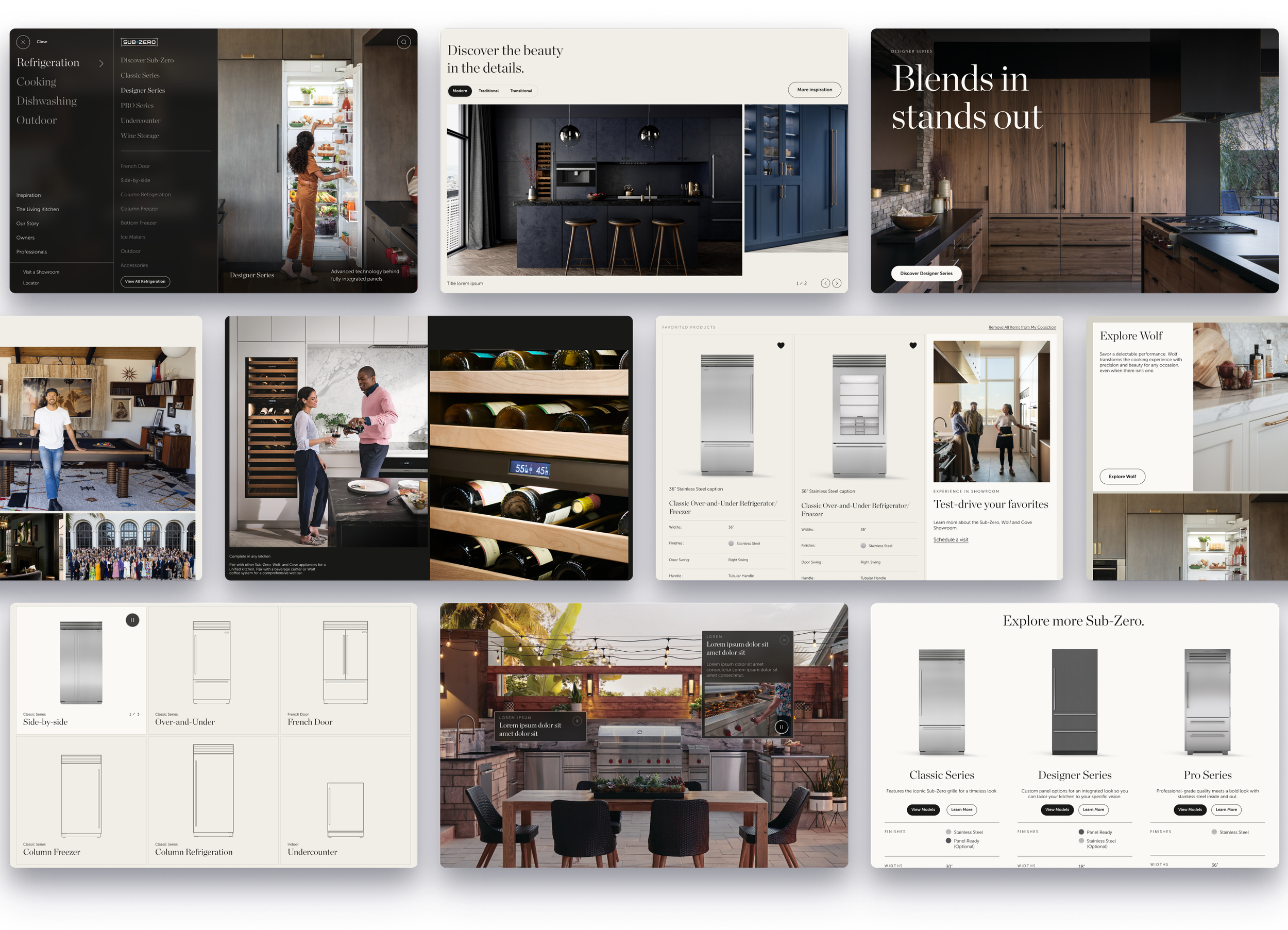Click next arrow in inspiration carousel
This screenshot has height=930, width=1288.
point(837,283)
